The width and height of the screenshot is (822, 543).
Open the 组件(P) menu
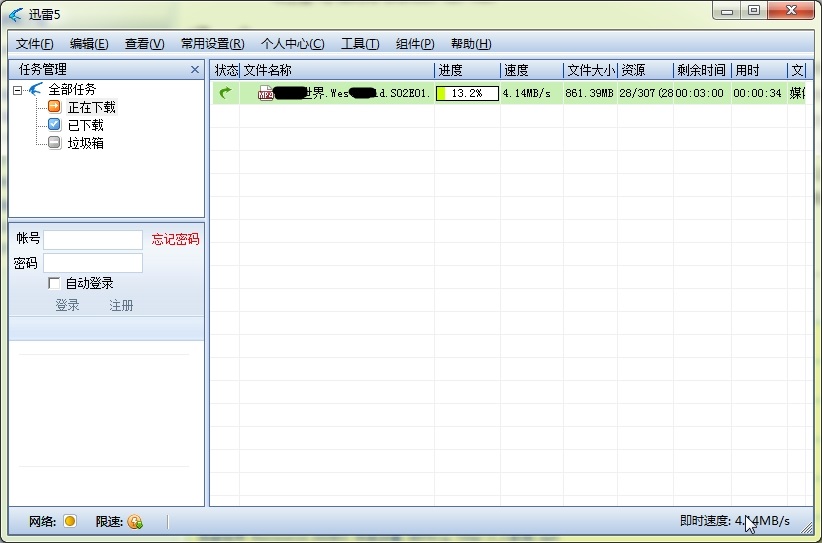click(x=415, y=44)
